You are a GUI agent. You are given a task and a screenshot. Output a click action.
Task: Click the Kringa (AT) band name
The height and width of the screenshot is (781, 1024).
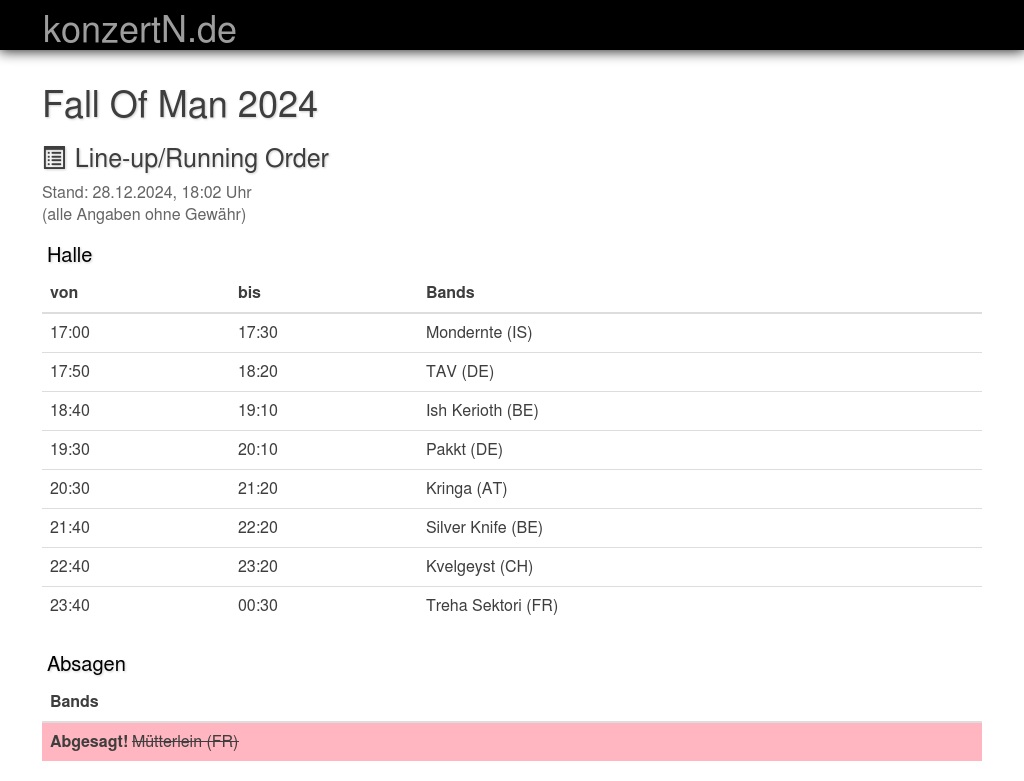click(x=466, y=488)
